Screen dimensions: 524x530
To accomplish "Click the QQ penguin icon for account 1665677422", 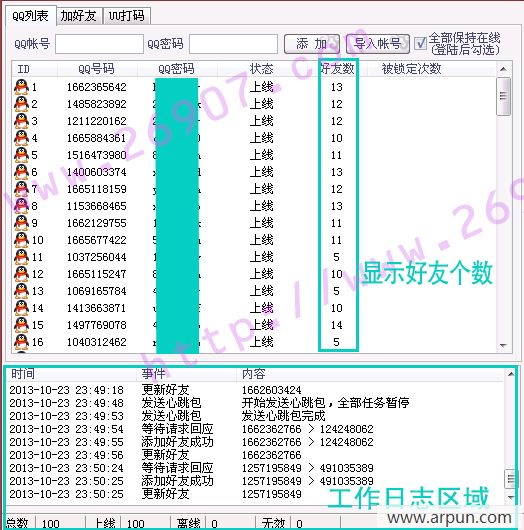I will 21,240.
